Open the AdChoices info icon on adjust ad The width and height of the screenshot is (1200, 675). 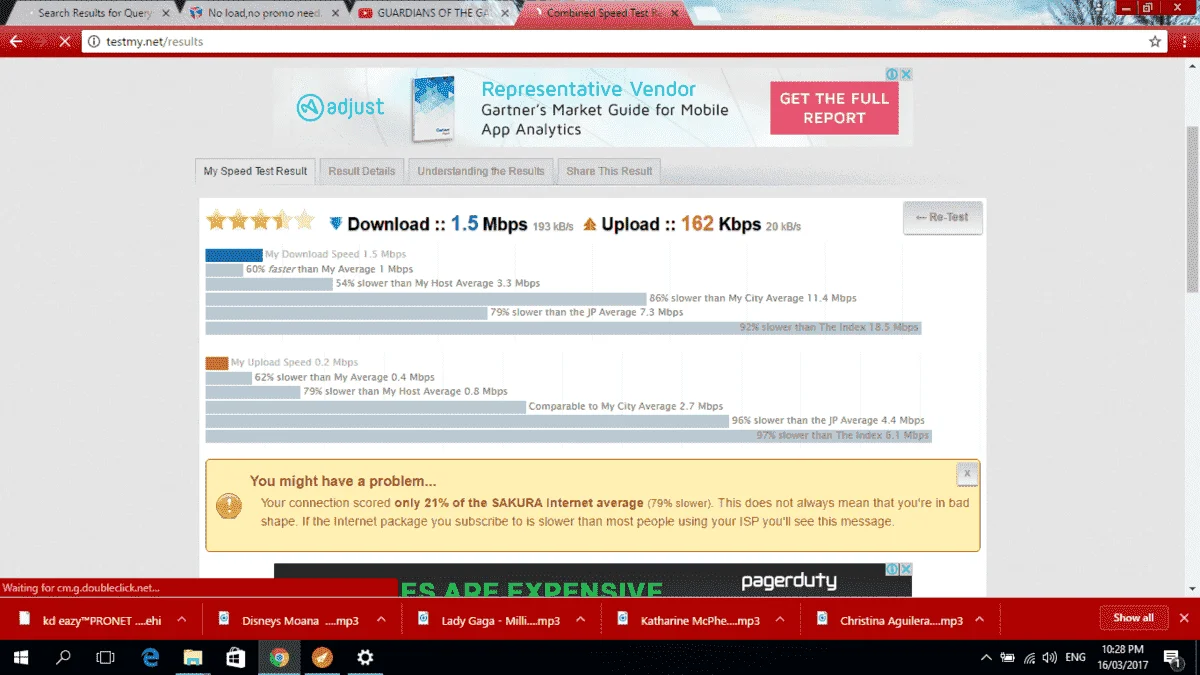click(x=892, y=75)
